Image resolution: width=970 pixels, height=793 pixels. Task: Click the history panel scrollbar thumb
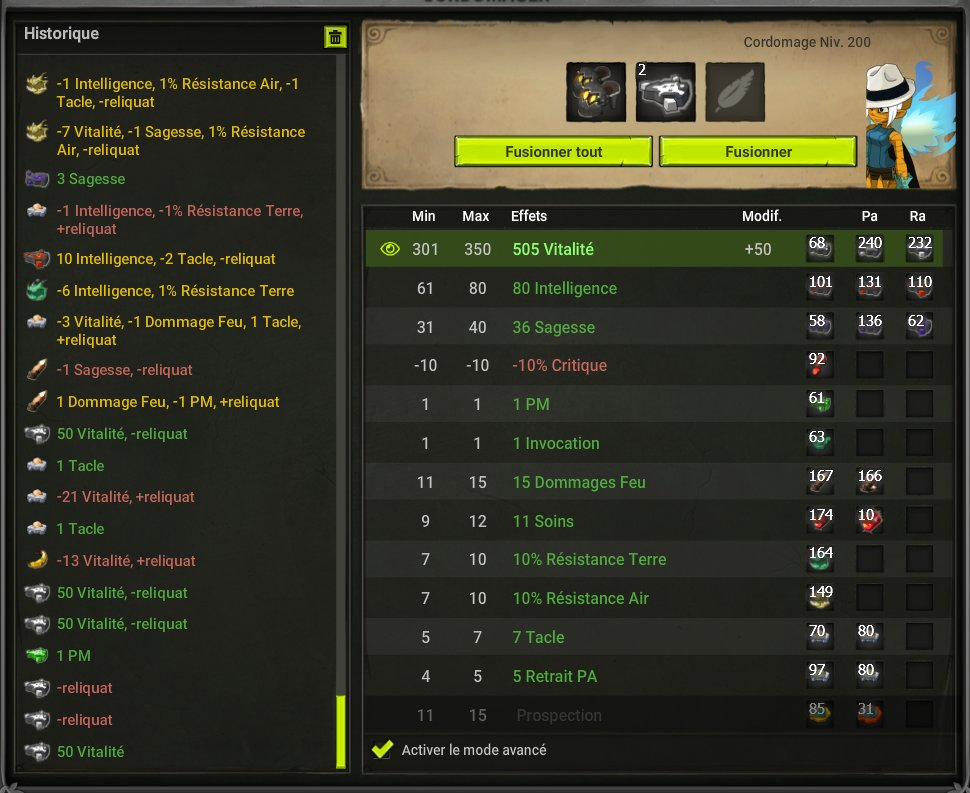coord(340,732)
